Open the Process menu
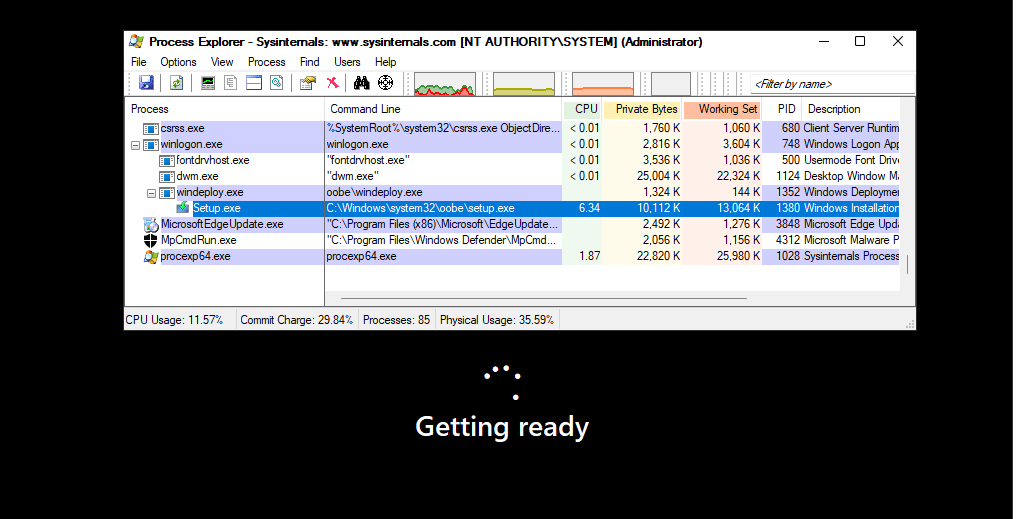 266,62
